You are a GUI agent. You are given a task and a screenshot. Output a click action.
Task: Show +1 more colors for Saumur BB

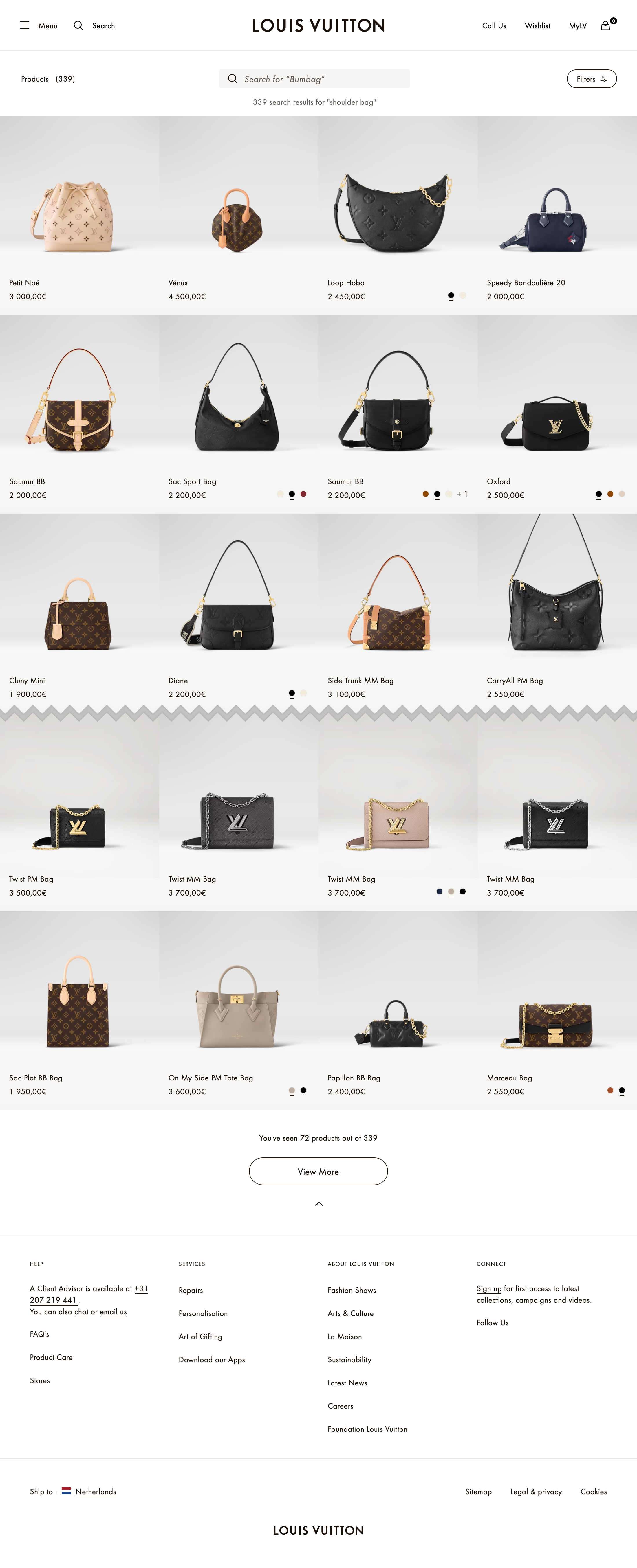point(462,494)
